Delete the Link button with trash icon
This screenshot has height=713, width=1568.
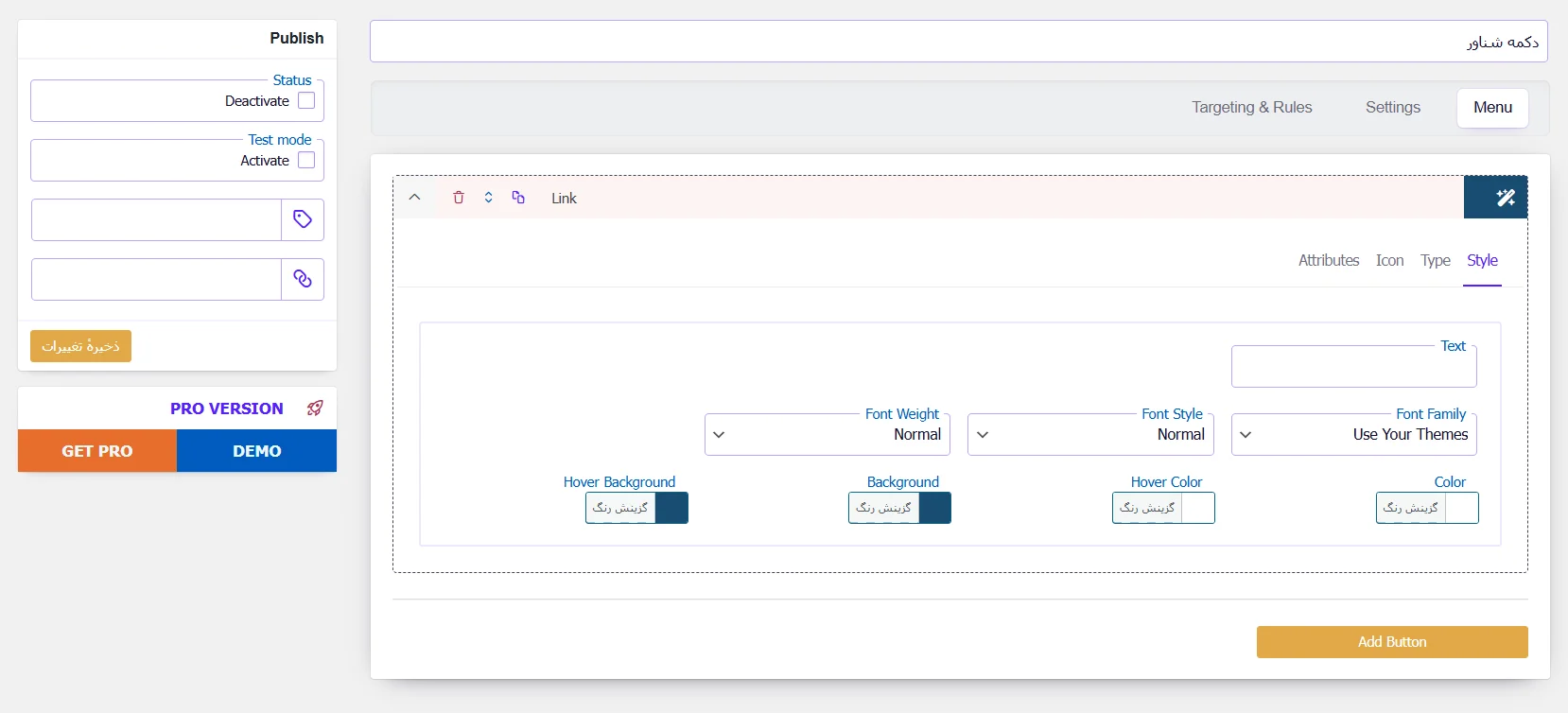[x=459, y=198]
